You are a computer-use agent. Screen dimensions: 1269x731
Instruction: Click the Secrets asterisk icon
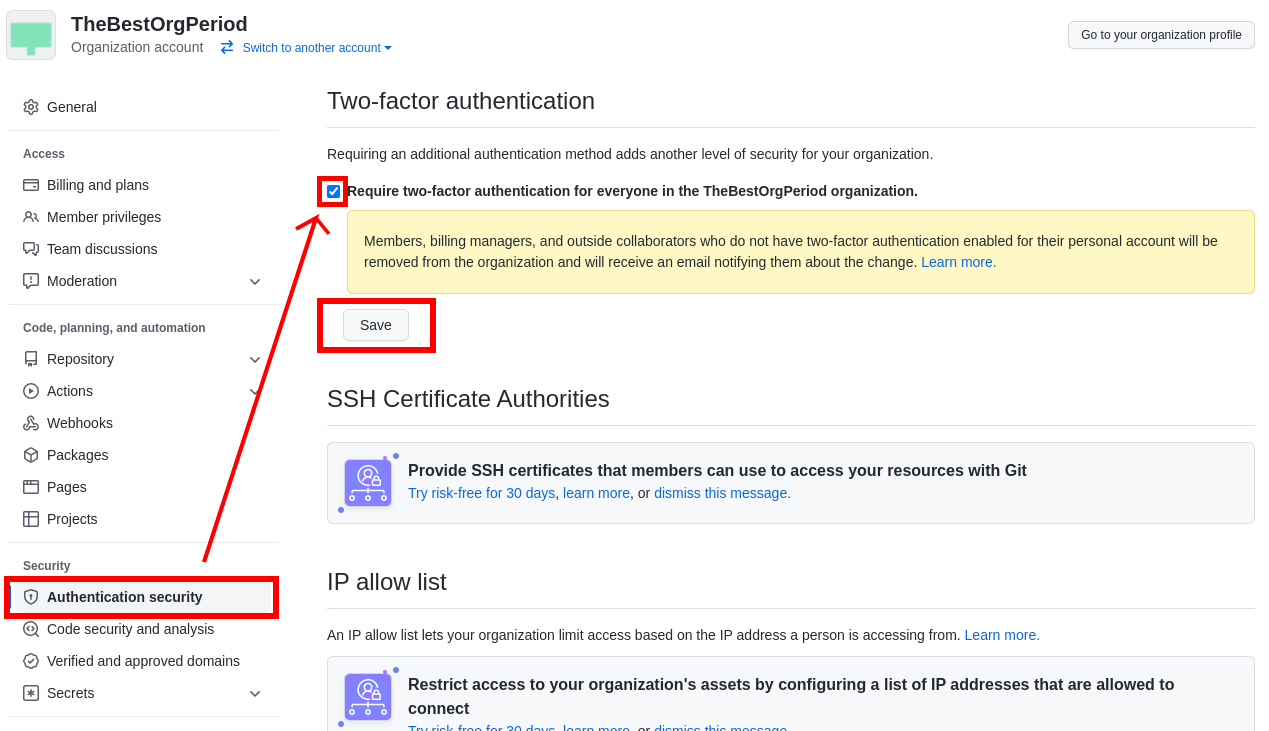(x=31, y=693)
